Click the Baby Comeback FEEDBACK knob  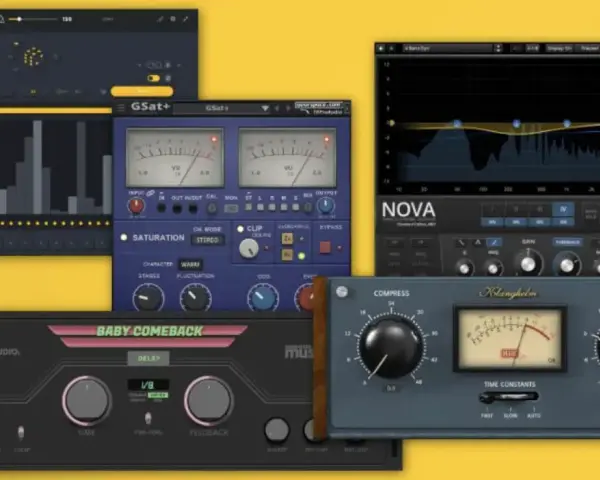click(x=209, y=401)
